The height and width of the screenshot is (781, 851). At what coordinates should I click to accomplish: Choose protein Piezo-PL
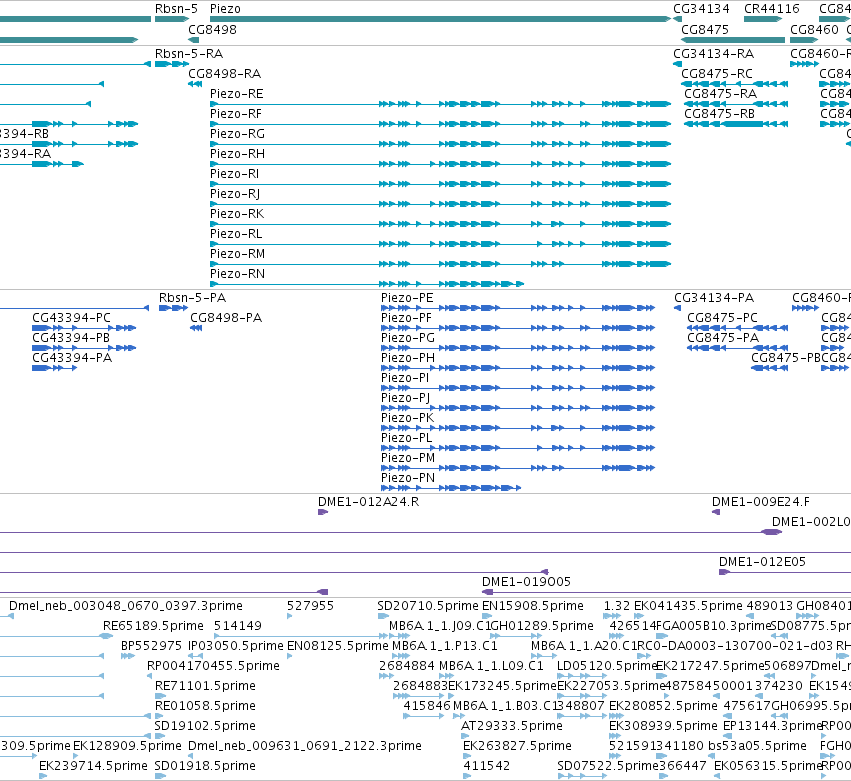(x=407, y=437)
